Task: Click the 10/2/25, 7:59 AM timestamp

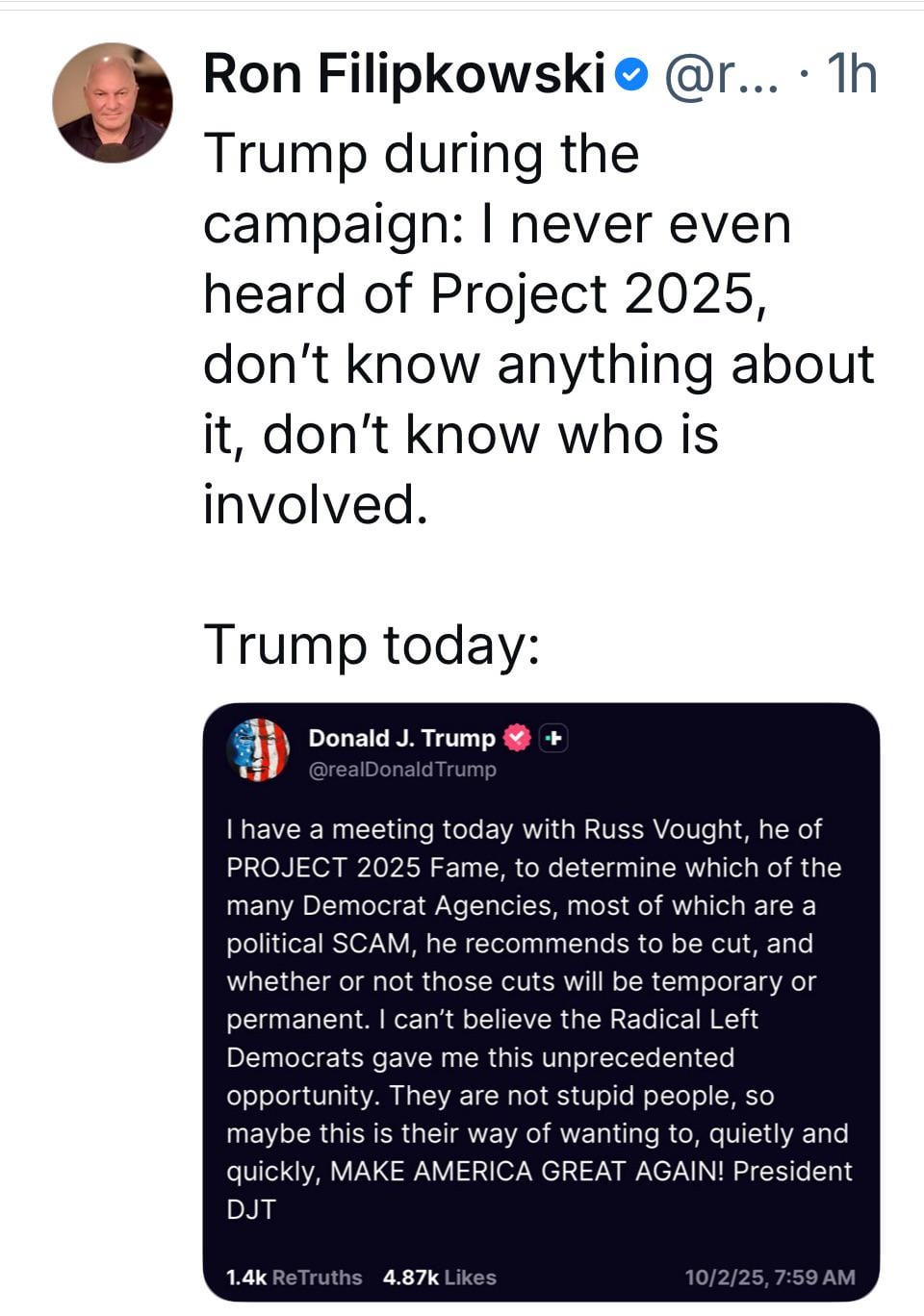Action: click(769, 1278)
